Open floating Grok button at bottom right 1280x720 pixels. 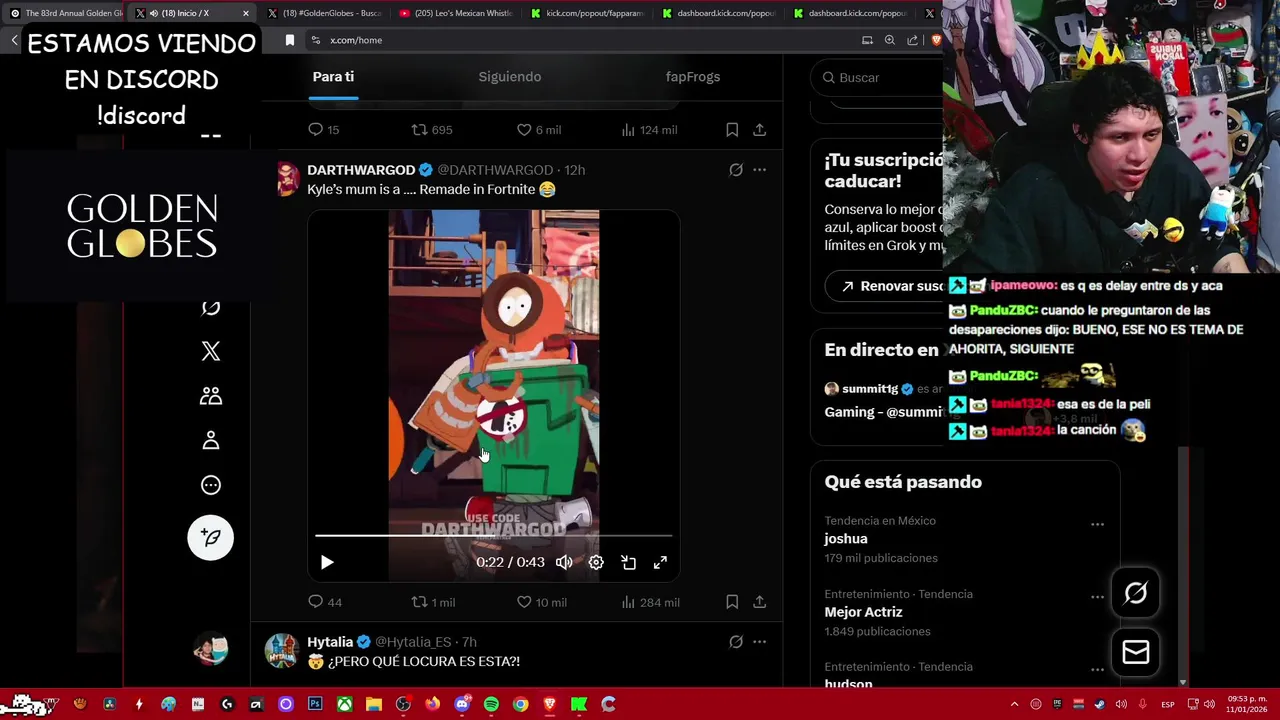1136,593
